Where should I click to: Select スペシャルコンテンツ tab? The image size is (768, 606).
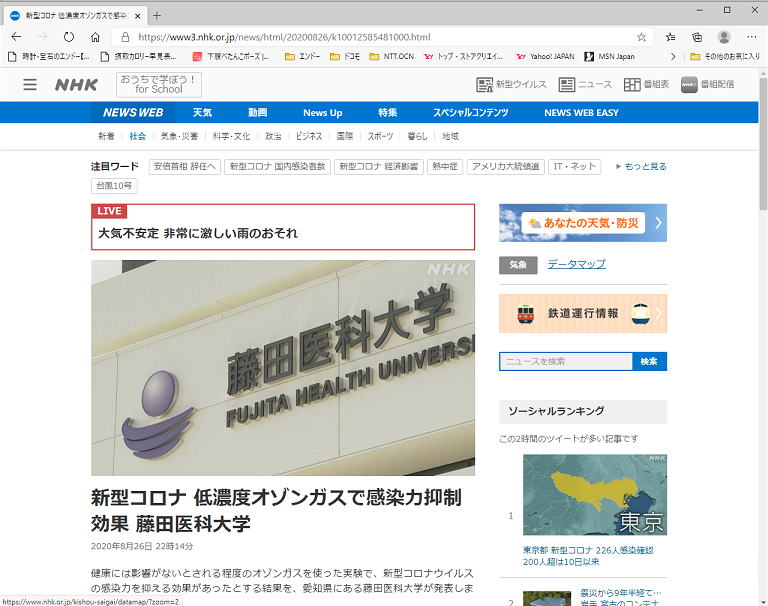470,113
